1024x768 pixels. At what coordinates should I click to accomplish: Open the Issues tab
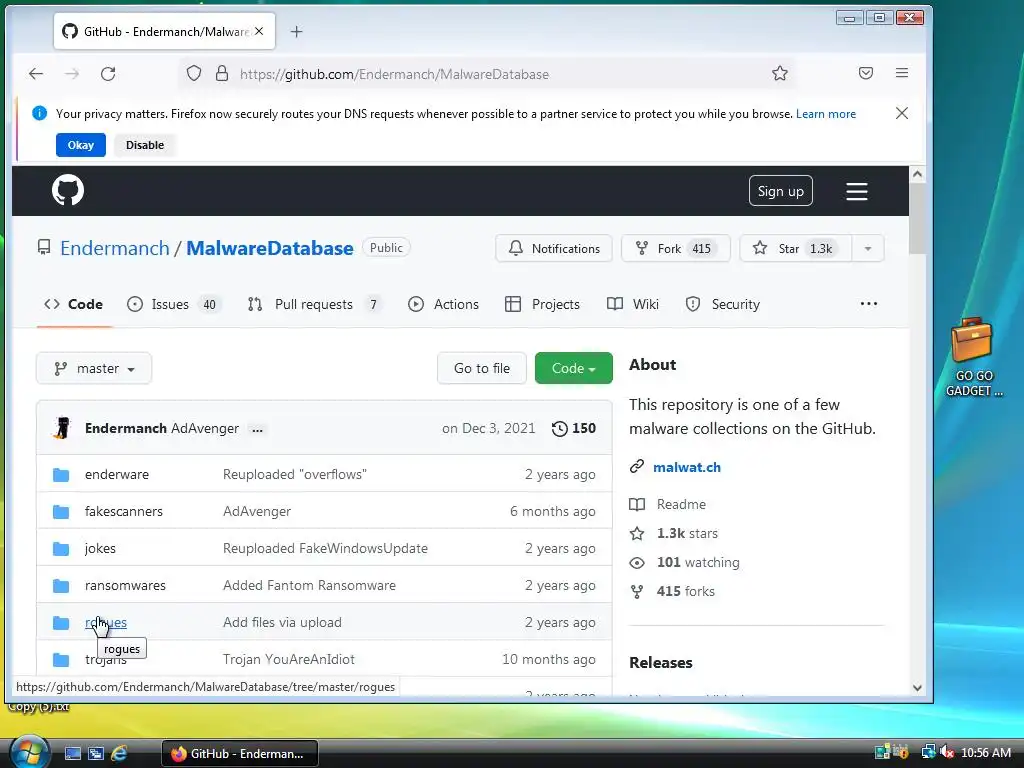(174, 304)
